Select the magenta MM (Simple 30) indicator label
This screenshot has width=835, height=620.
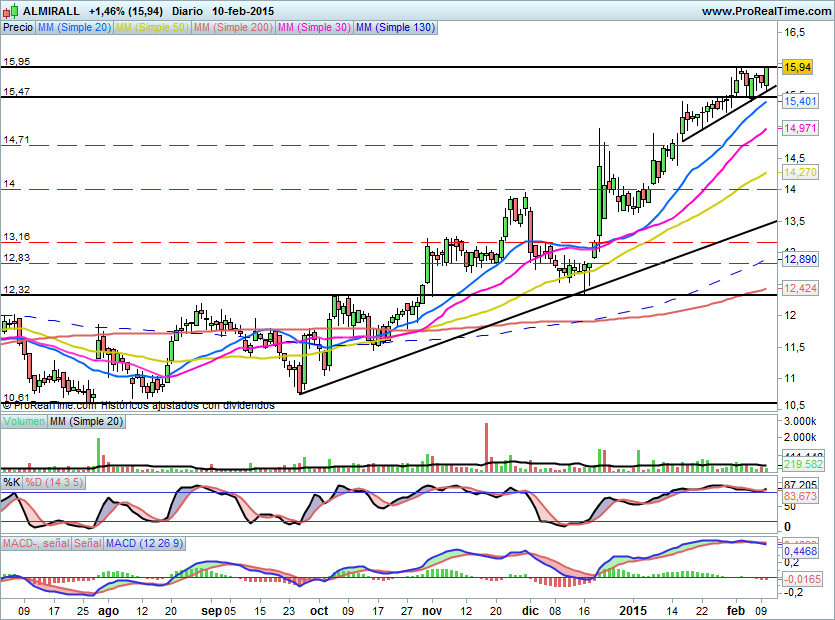click(313, 28)
